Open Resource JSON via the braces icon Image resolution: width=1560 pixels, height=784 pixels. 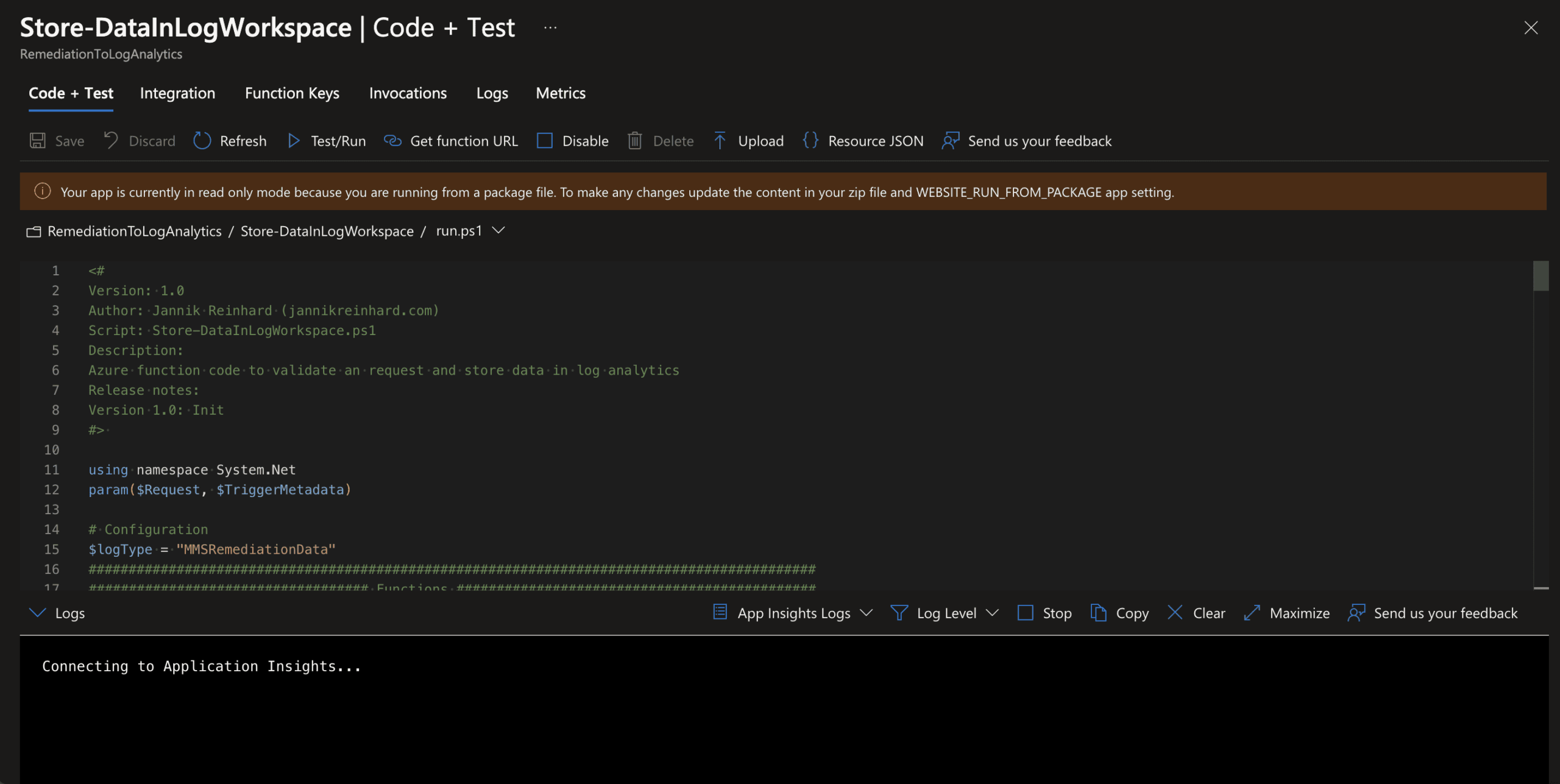coord(810,141)
